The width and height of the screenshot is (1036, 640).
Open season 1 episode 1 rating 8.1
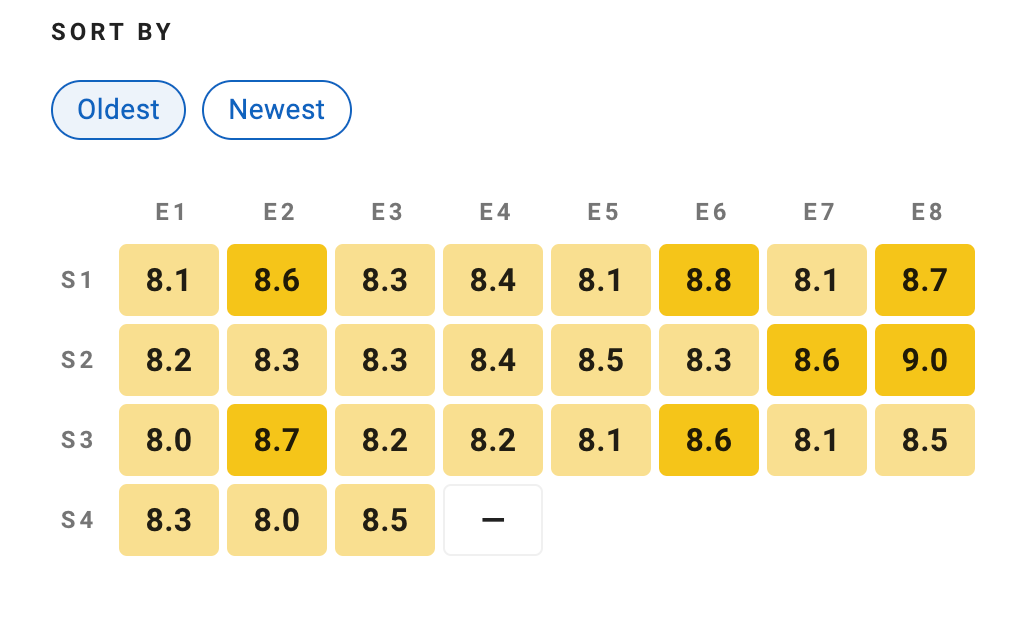point(169,280)
